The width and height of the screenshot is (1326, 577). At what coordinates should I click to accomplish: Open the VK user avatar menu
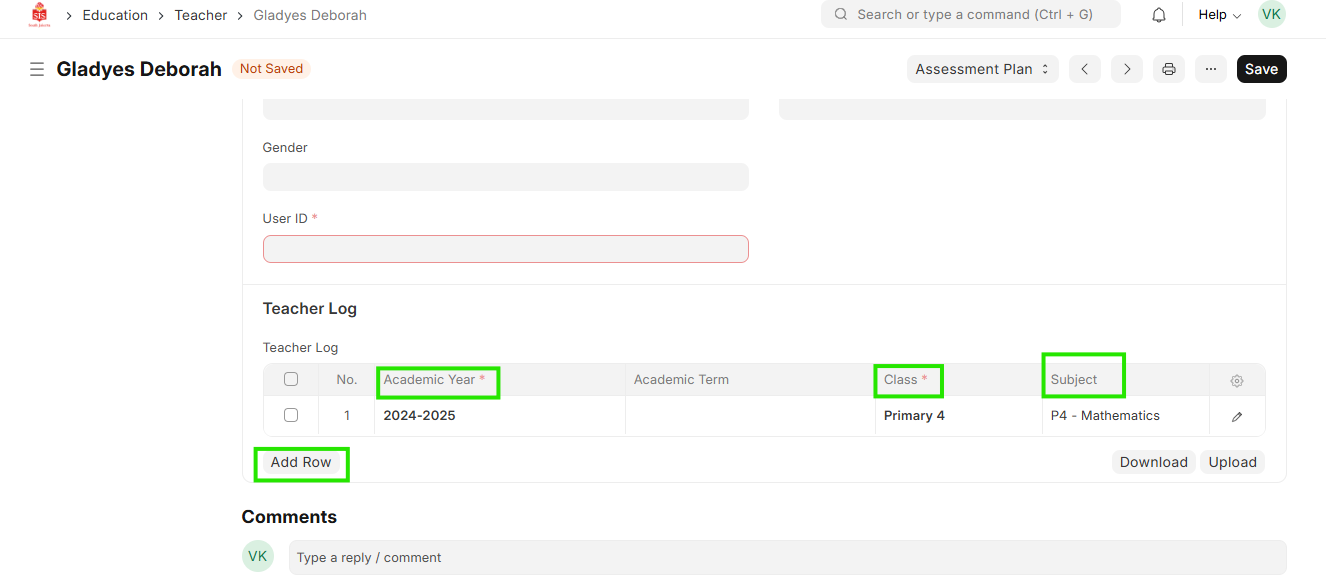1271,15
